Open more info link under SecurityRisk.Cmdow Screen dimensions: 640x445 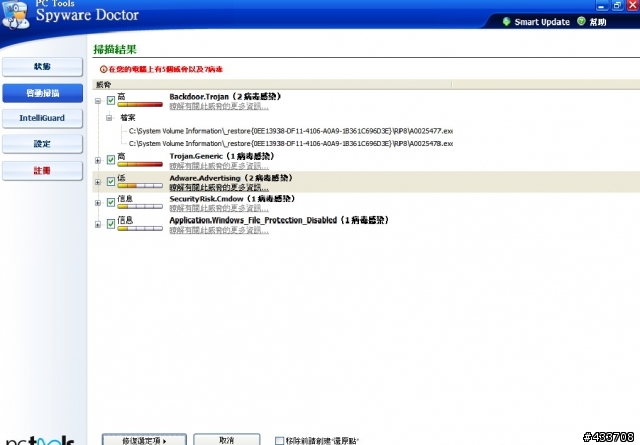click(x=219, y=209)
